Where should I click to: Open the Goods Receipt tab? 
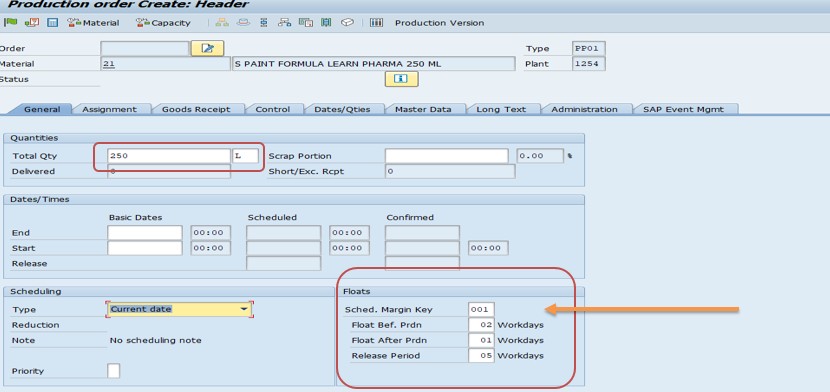click(x=196, y=109)
